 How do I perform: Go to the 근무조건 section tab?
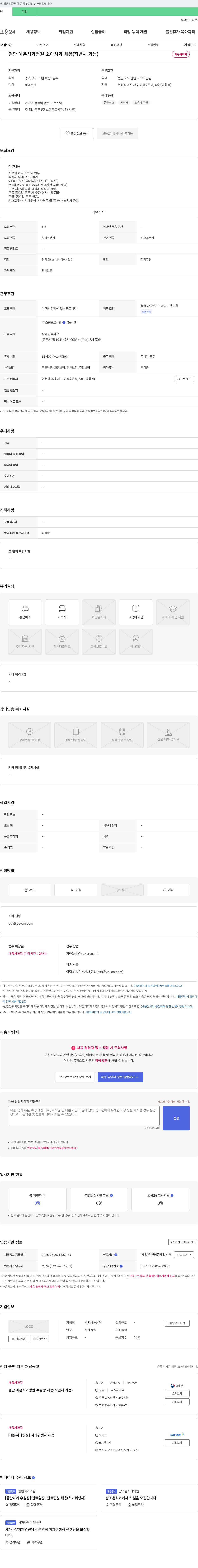click(42, 45)
